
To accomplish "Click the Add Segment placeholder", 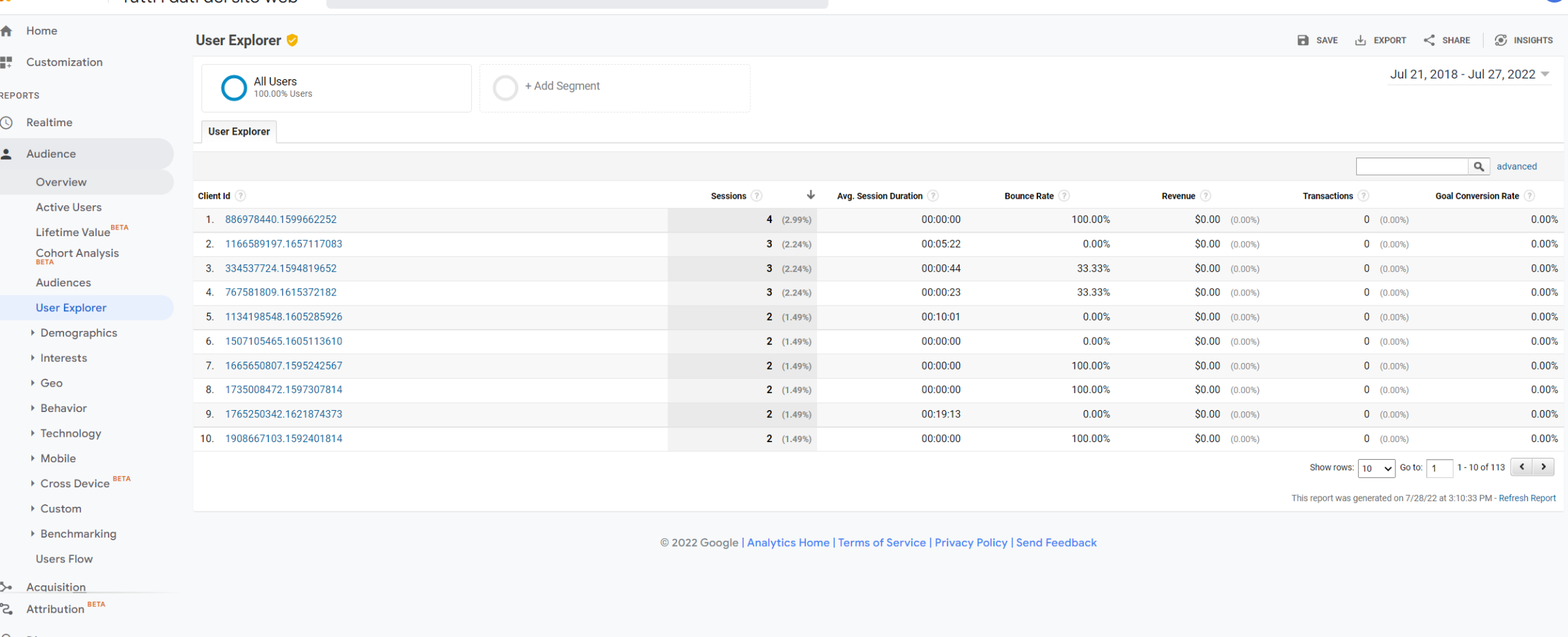I will tap(561, 86).
